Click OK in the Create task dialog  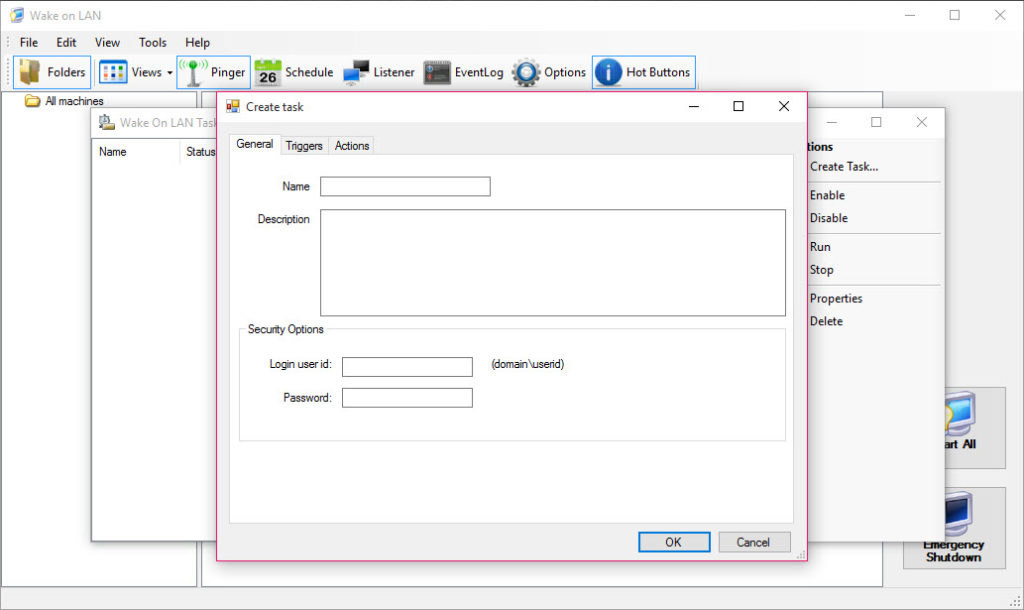click(674, 542)
